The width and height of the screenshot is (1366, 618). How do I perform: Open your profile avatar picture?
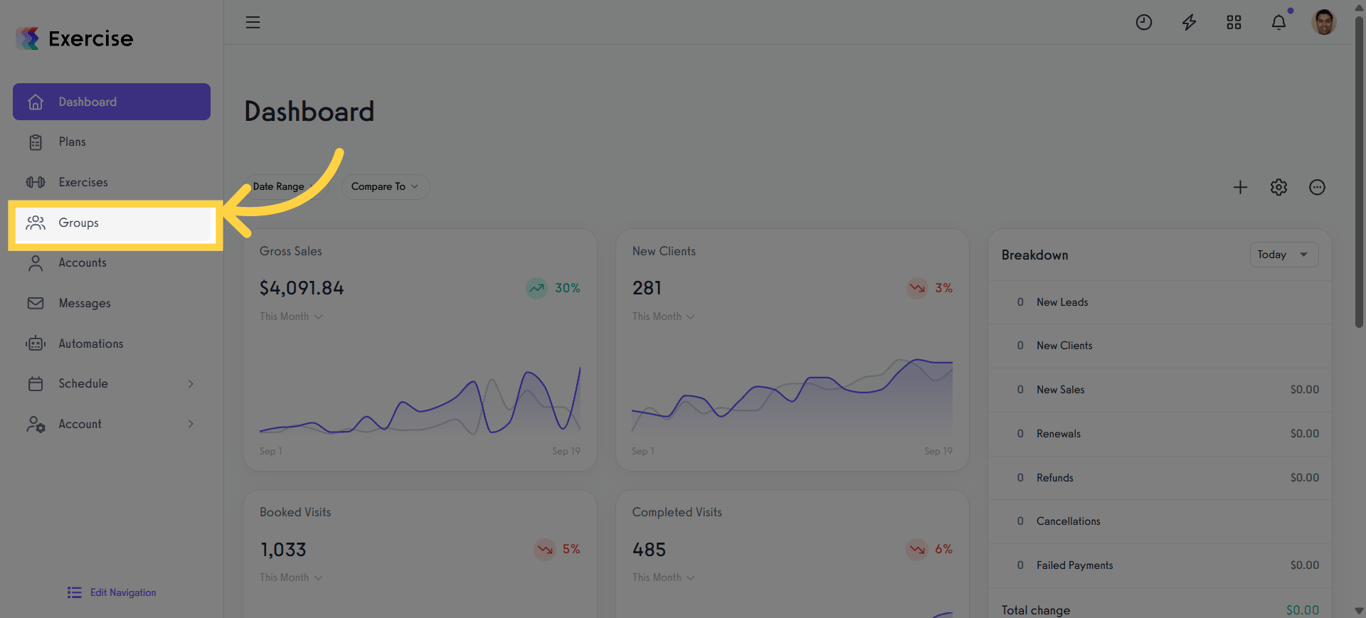pyautogui.click(x=1323, y=21)
